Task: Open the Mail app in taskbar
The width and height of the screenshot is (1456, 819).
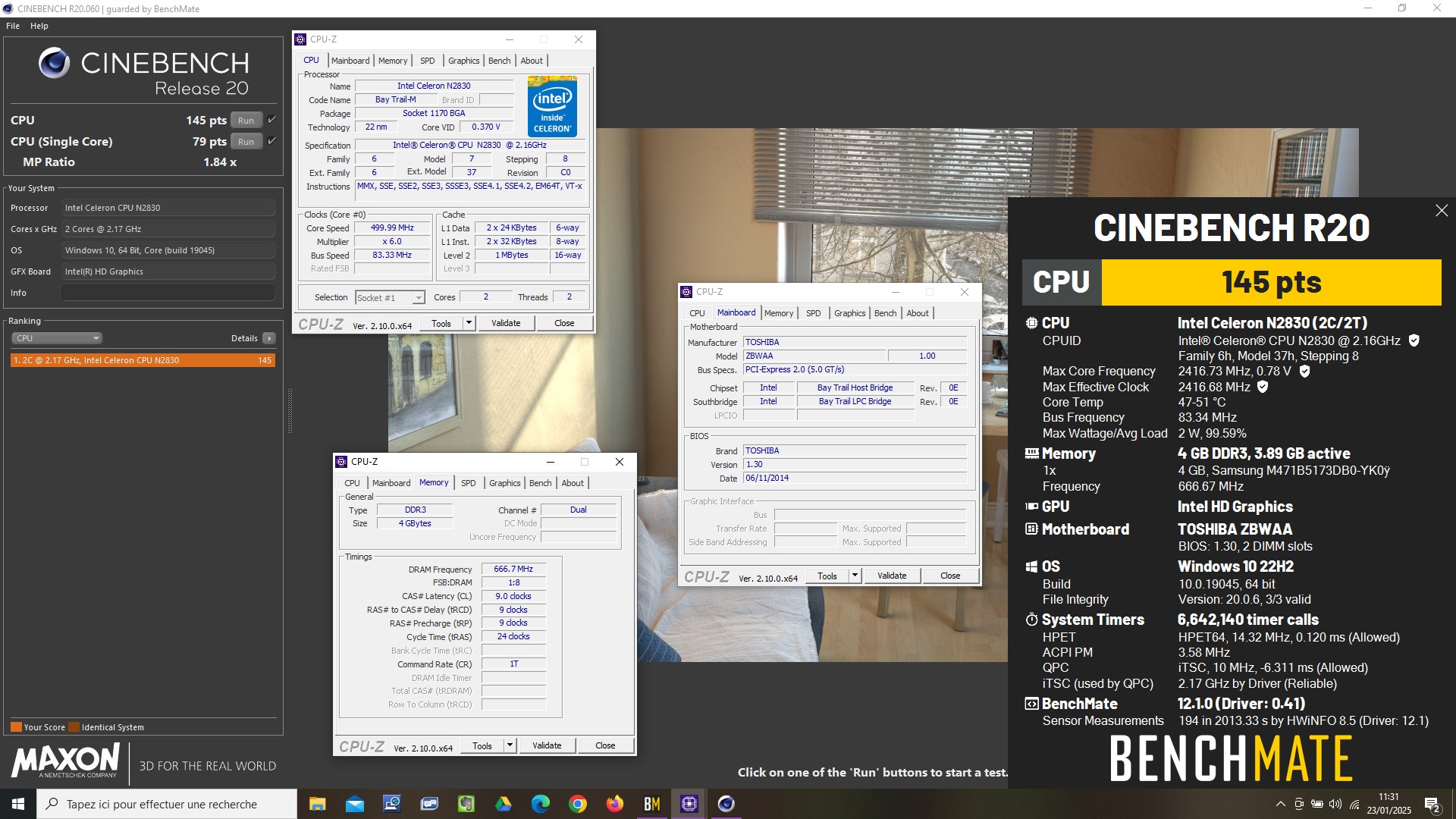Action: coord(354,804)
